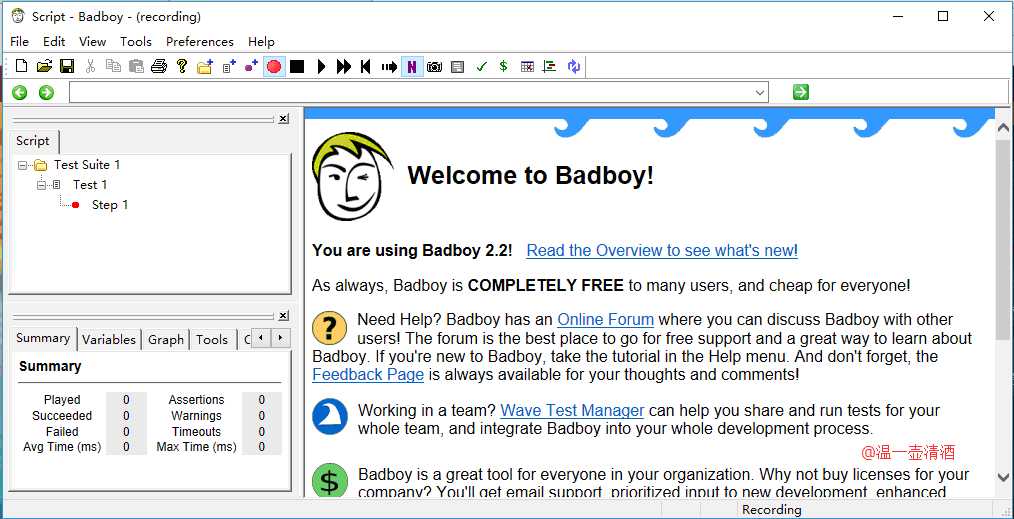
Task: Add a new suite with the folder-plus icon
Action: click(x=205, y=66)
